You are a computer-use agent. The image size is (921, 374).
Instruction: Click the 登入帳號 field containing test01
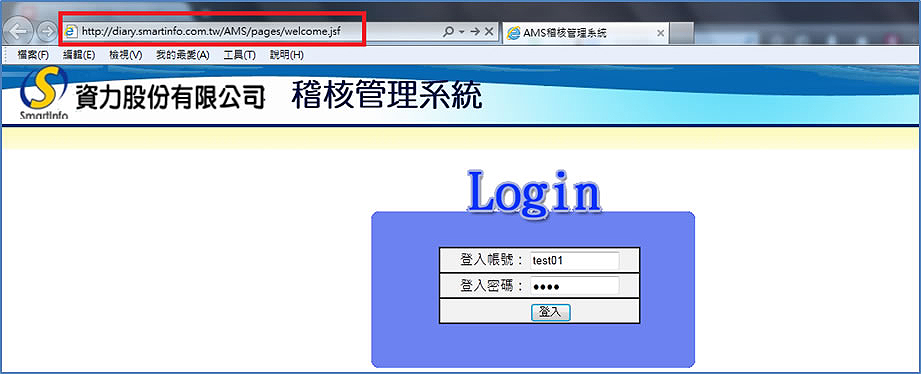pos(574,260)
